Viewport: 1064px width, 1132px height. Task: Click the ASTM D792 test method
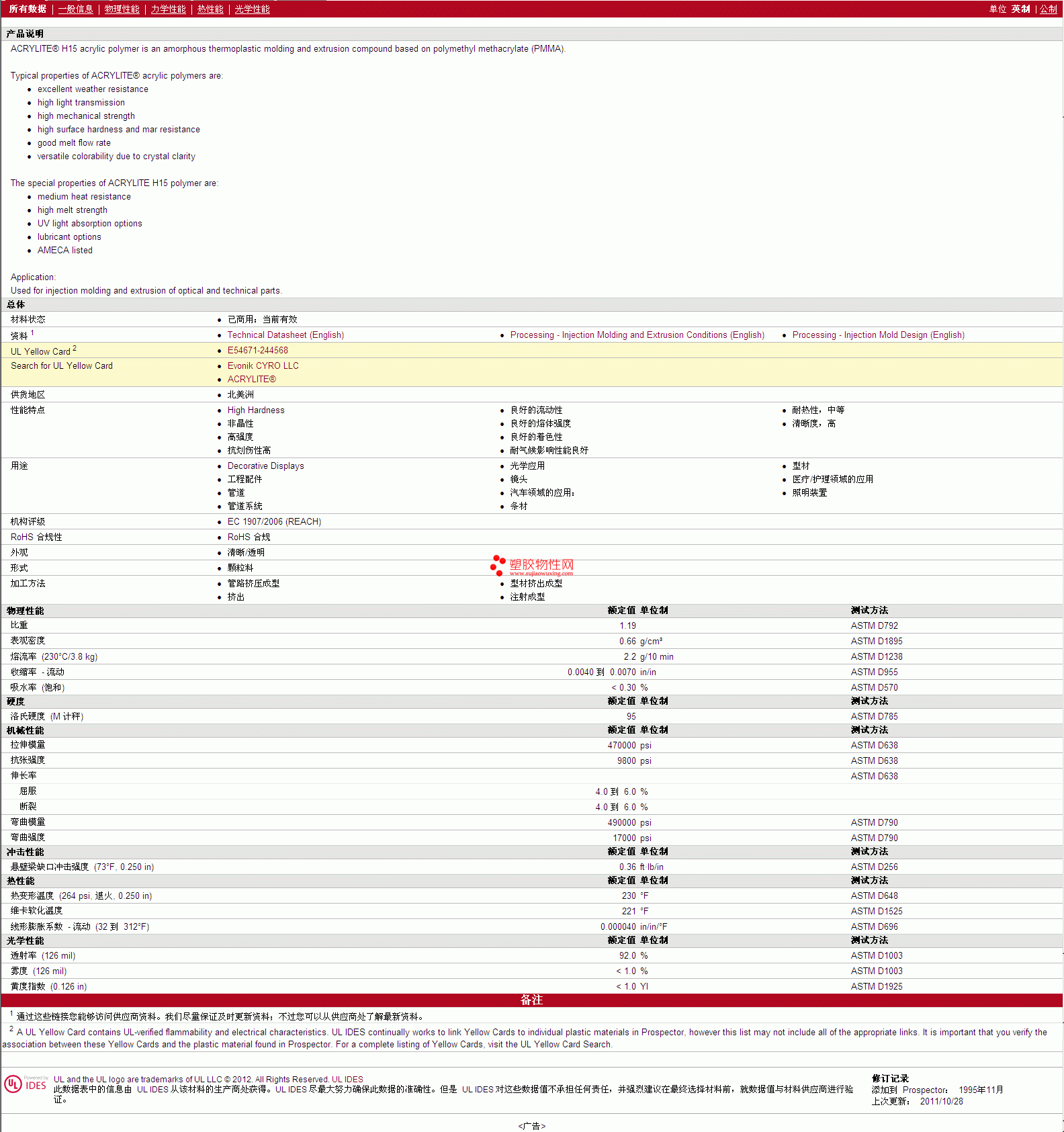(x=874, y=625)
